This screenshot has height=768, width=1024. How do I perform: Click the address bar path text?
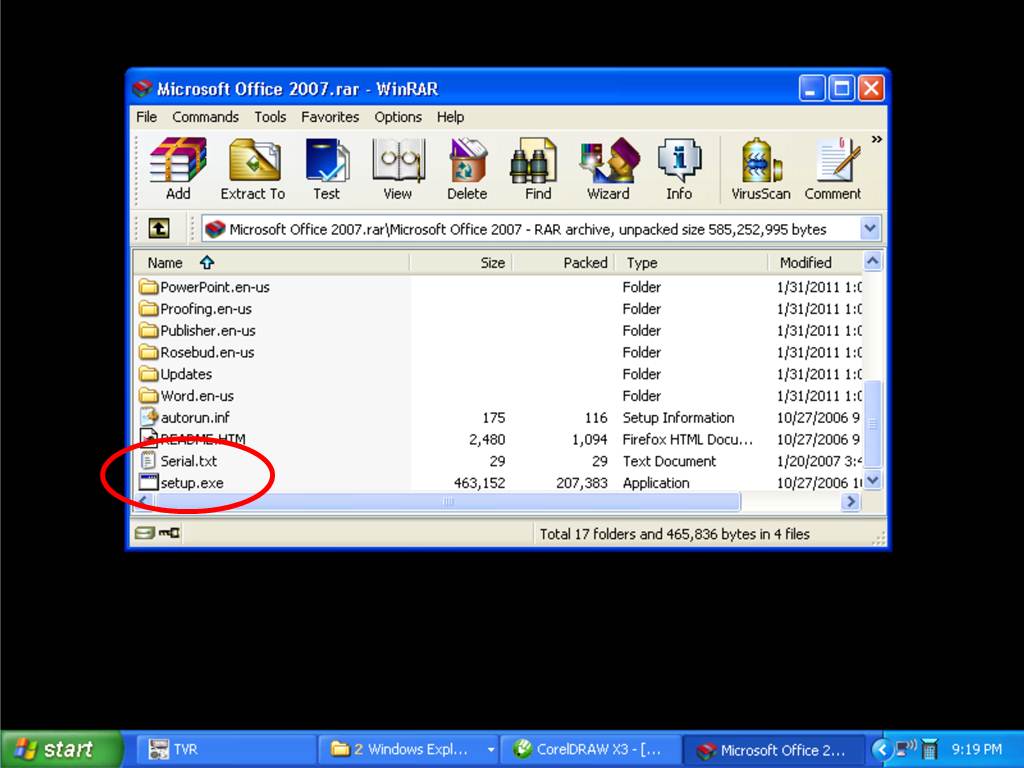pyautogui.click(x=528, y=229)
